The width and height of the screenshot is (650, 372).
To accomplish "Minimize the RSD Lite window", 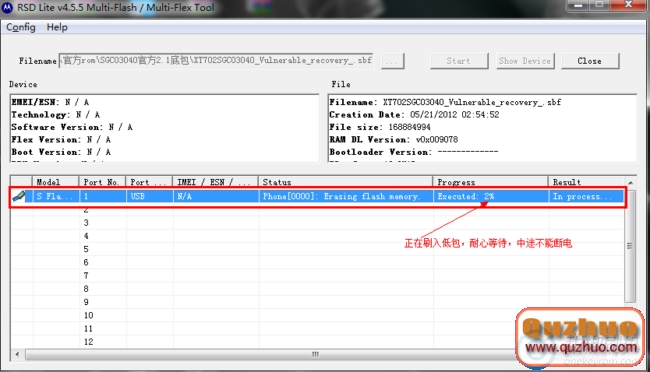I will (578, 5).
